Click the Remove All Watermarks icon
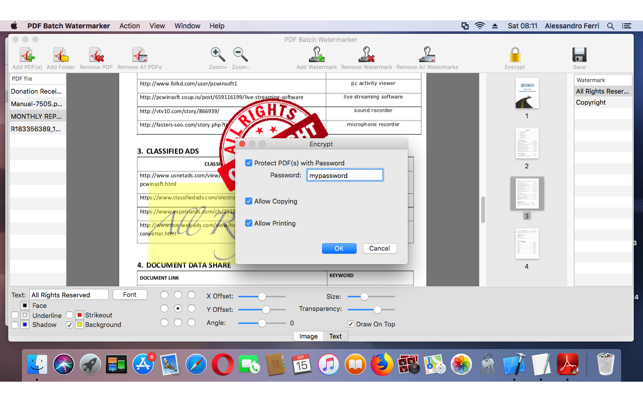 pos(427,55)
